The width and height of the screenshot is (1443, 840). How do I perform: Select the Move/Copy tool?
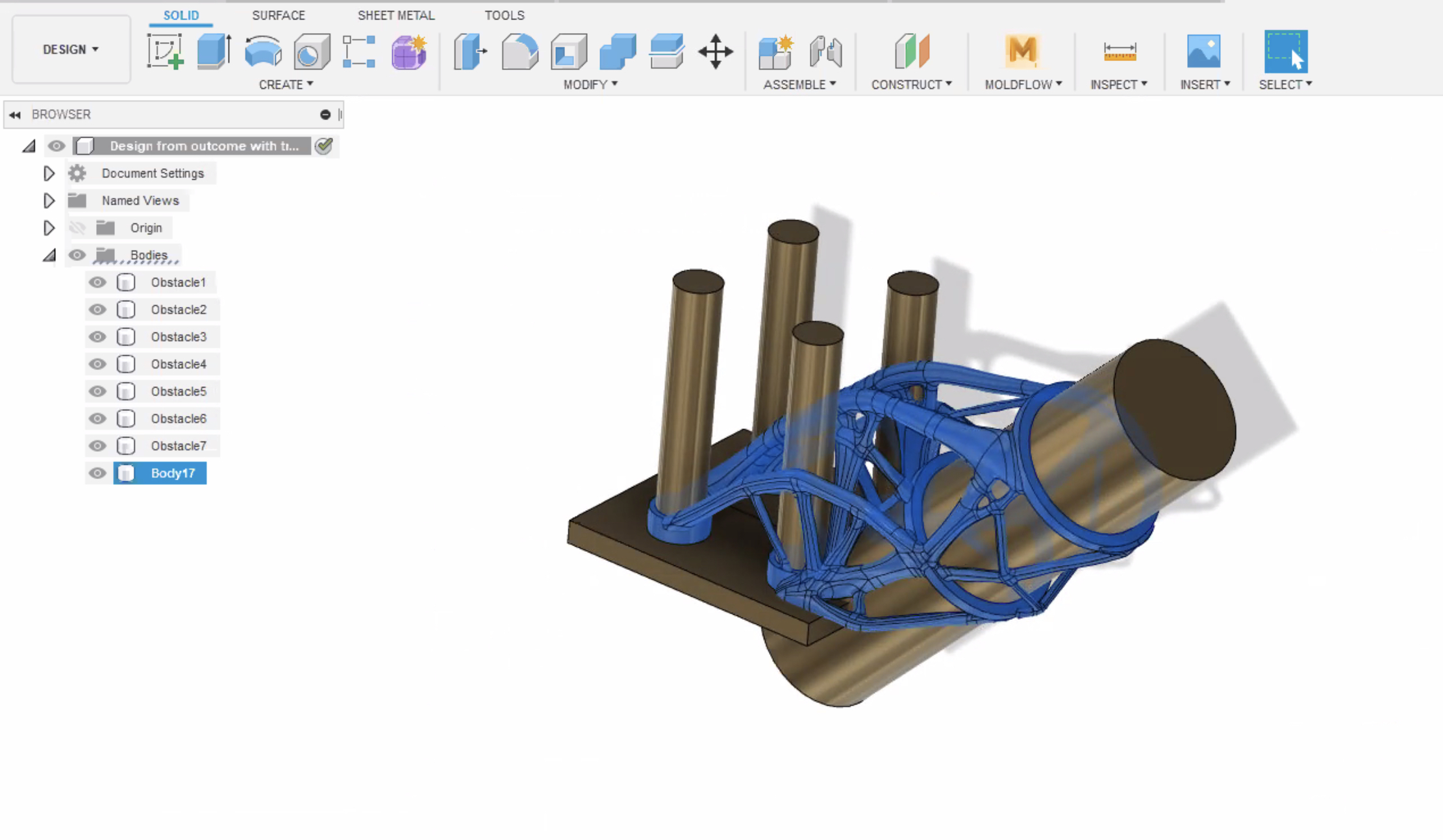(x=715, y=52)
